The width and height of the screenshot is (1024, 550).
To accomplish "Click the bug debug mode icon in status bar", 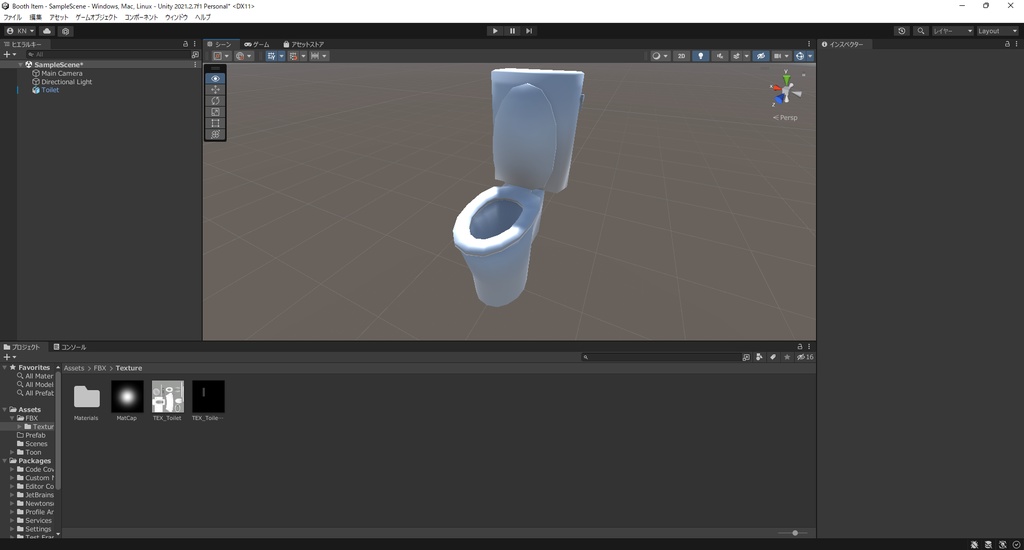I will coord(974,544).
